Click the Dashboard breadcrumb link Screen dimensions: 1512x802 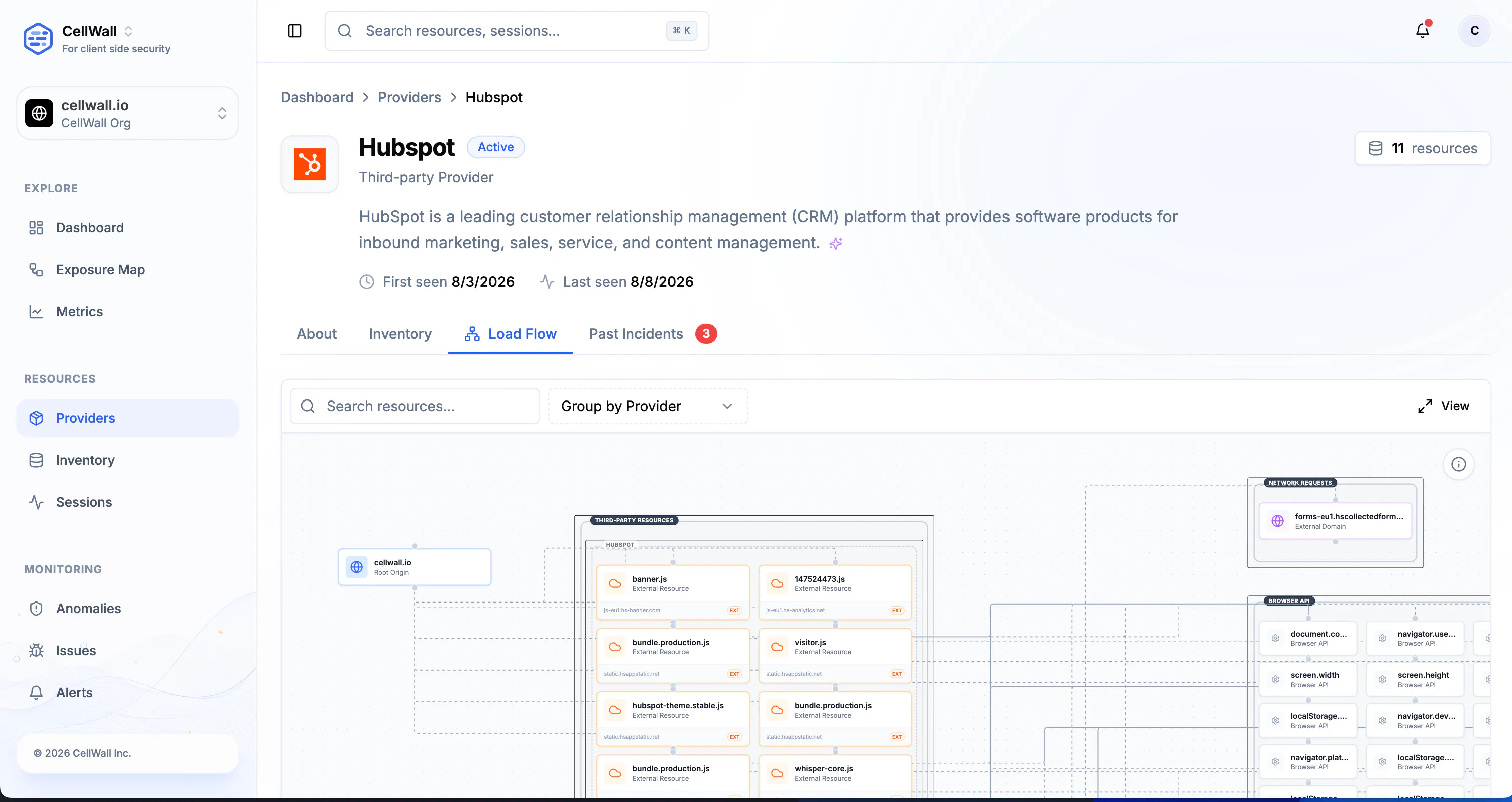click(317, 97)
